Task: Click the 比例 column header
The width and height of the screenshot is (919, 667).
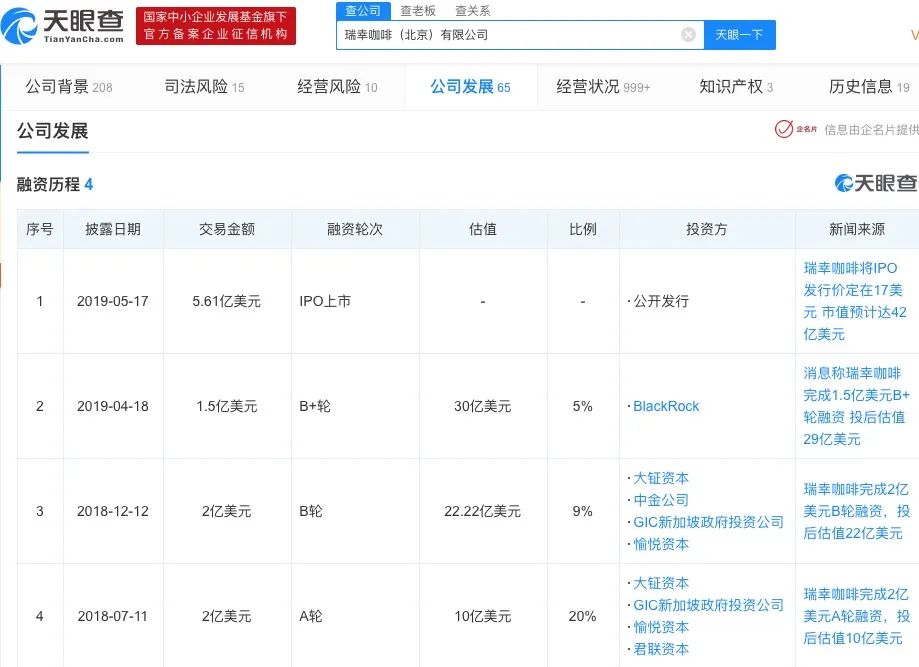Action: pyautogui.click(x=583, y=229)
